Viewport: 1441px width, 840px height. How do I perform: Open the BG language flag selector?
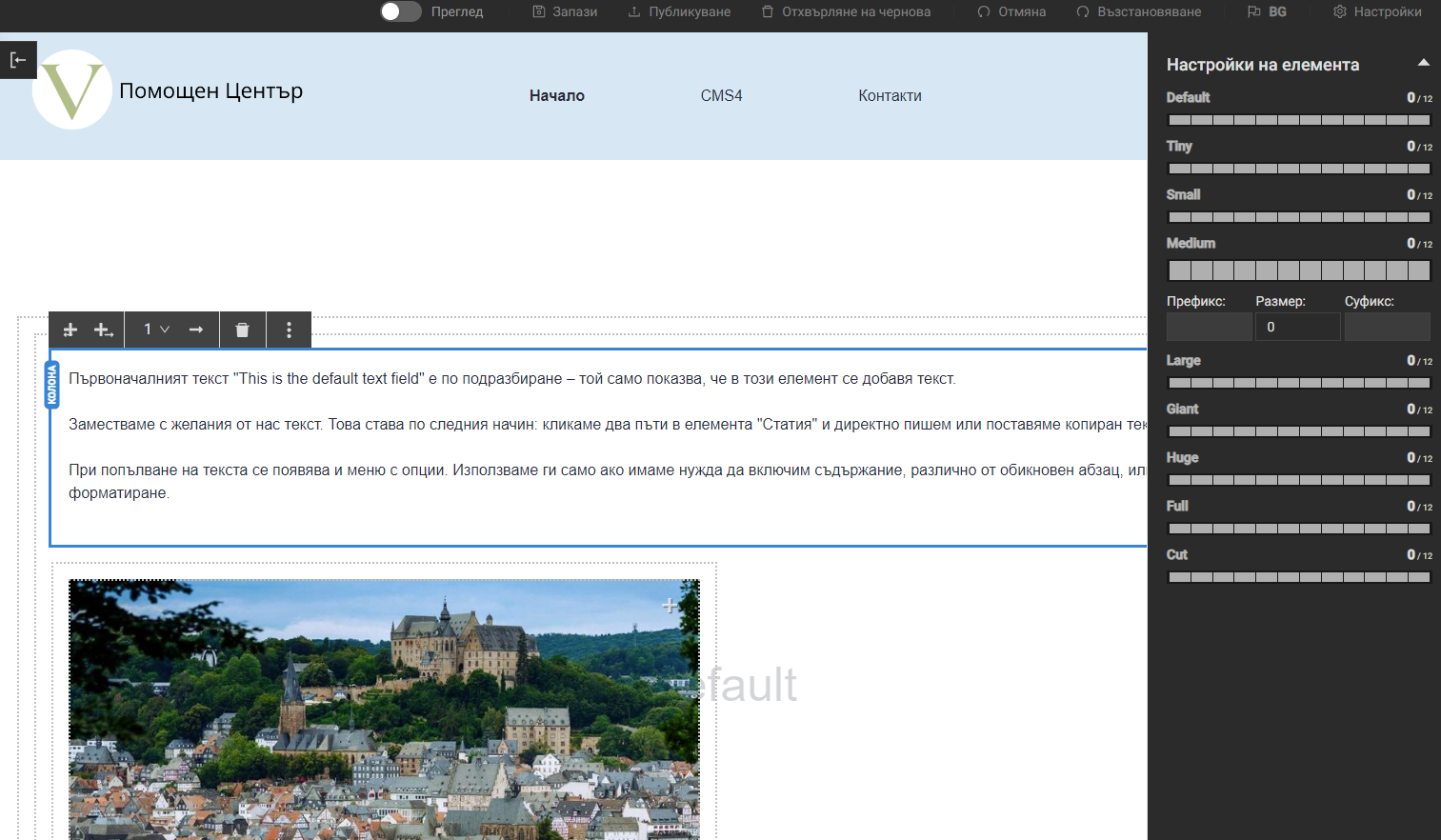click(x=1267, y=11)
